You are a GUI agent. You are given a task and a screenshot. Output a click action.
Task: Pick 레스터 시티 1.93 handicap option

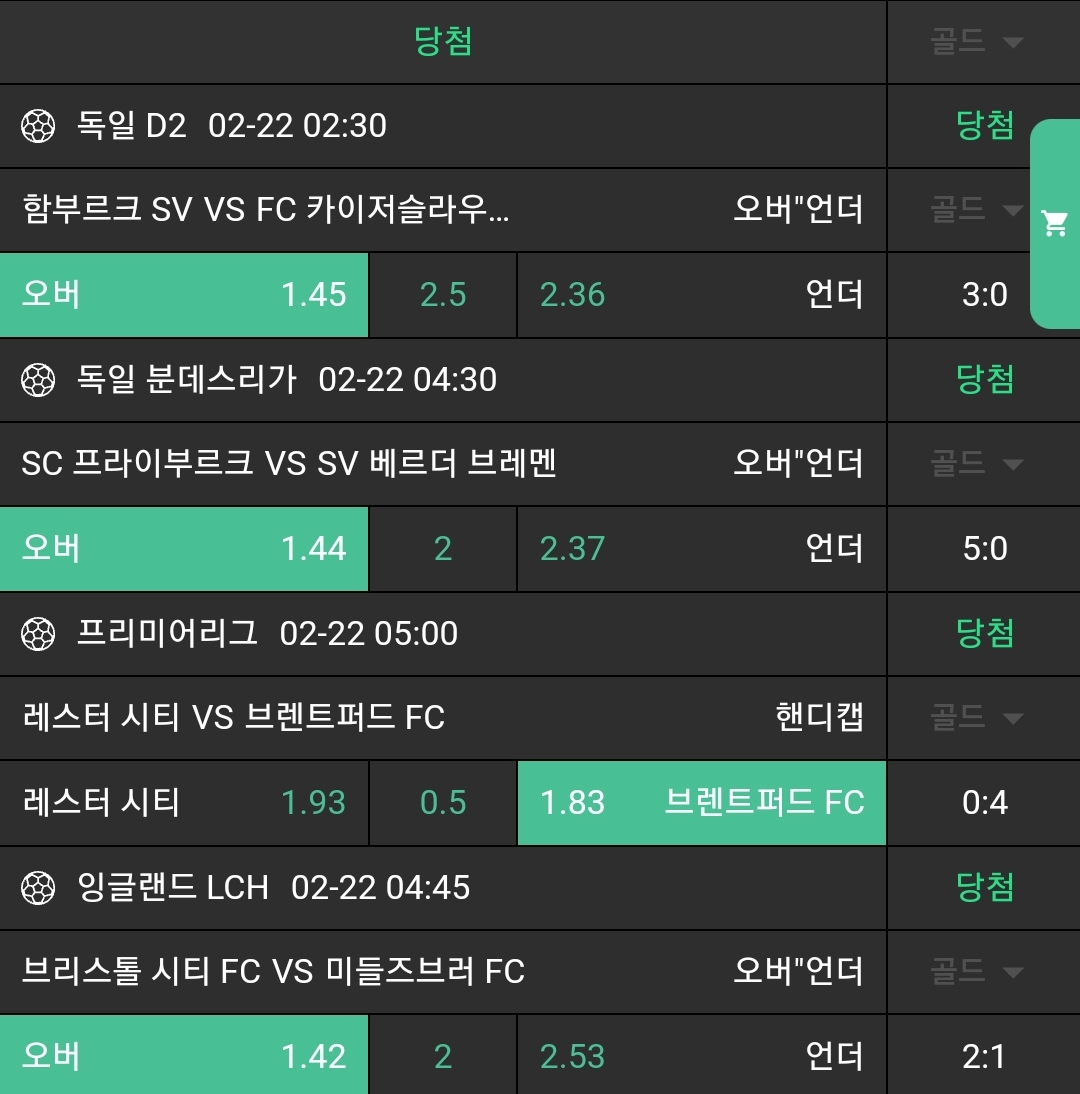[x=184, y=803]
